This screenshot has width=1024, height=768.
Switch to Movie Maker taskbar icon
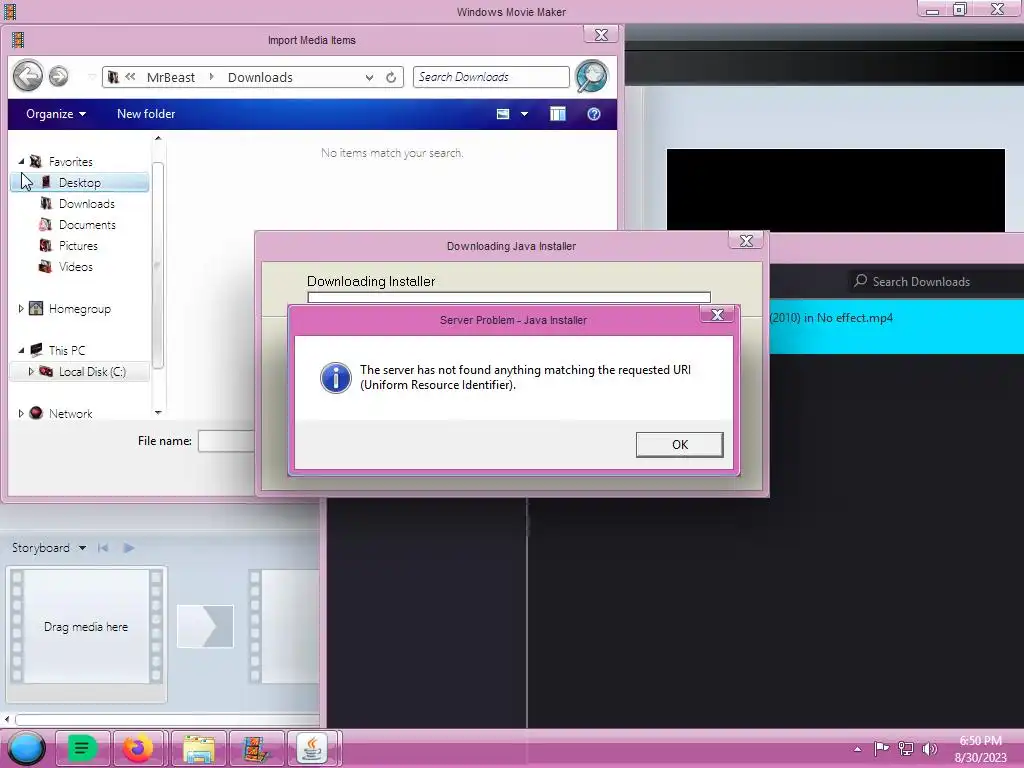coord(256,748)
